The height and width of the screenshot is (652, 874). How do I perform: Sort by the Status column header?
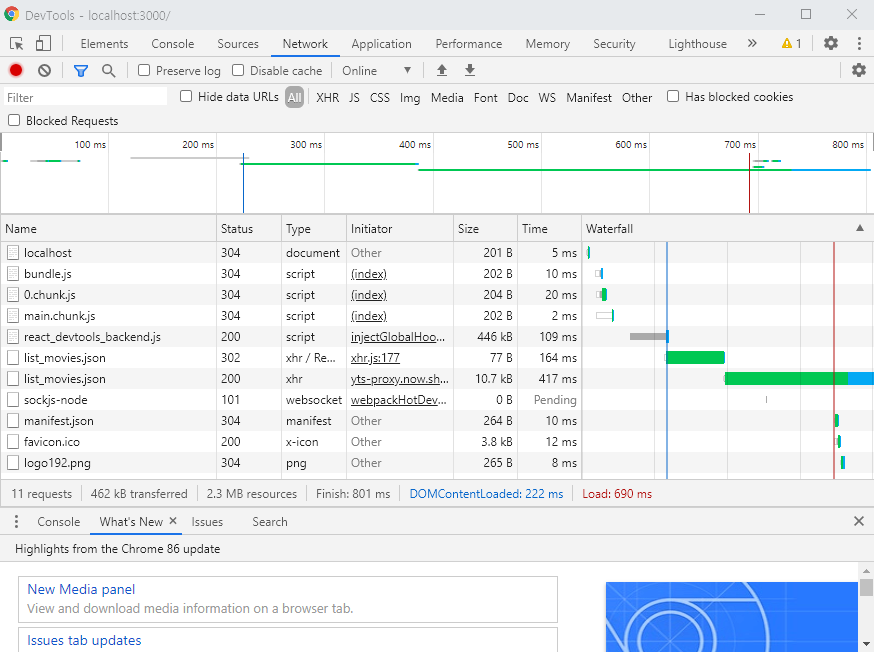(249, 228)
